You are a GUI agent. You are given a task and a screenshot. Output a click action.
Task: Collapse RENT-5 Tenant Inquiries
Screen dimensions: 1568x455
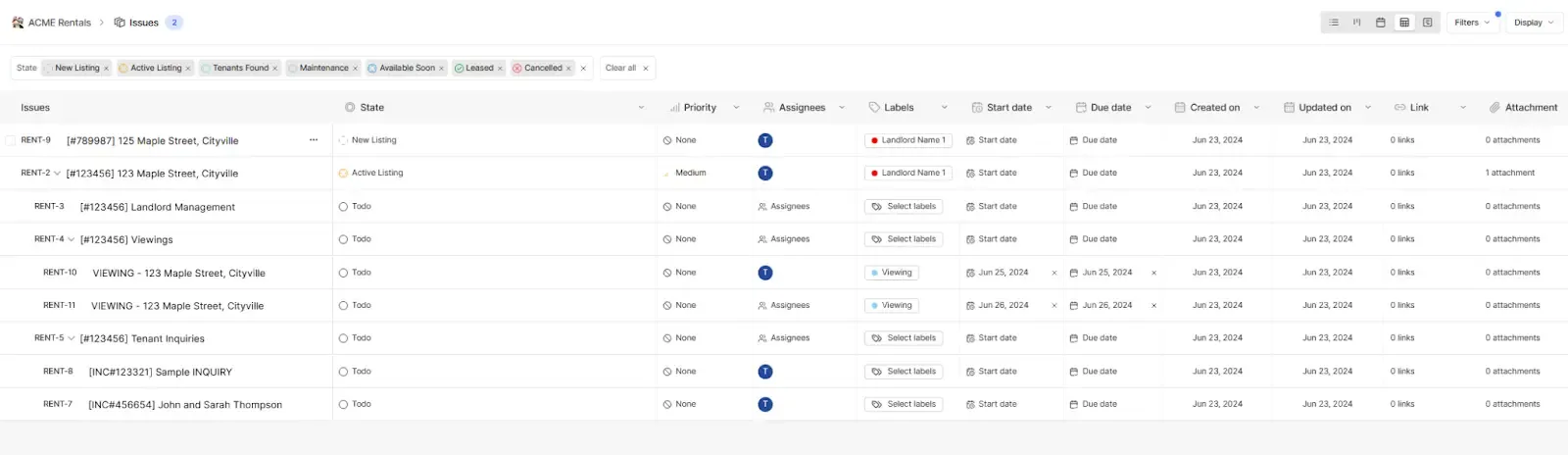click(71, 338)
